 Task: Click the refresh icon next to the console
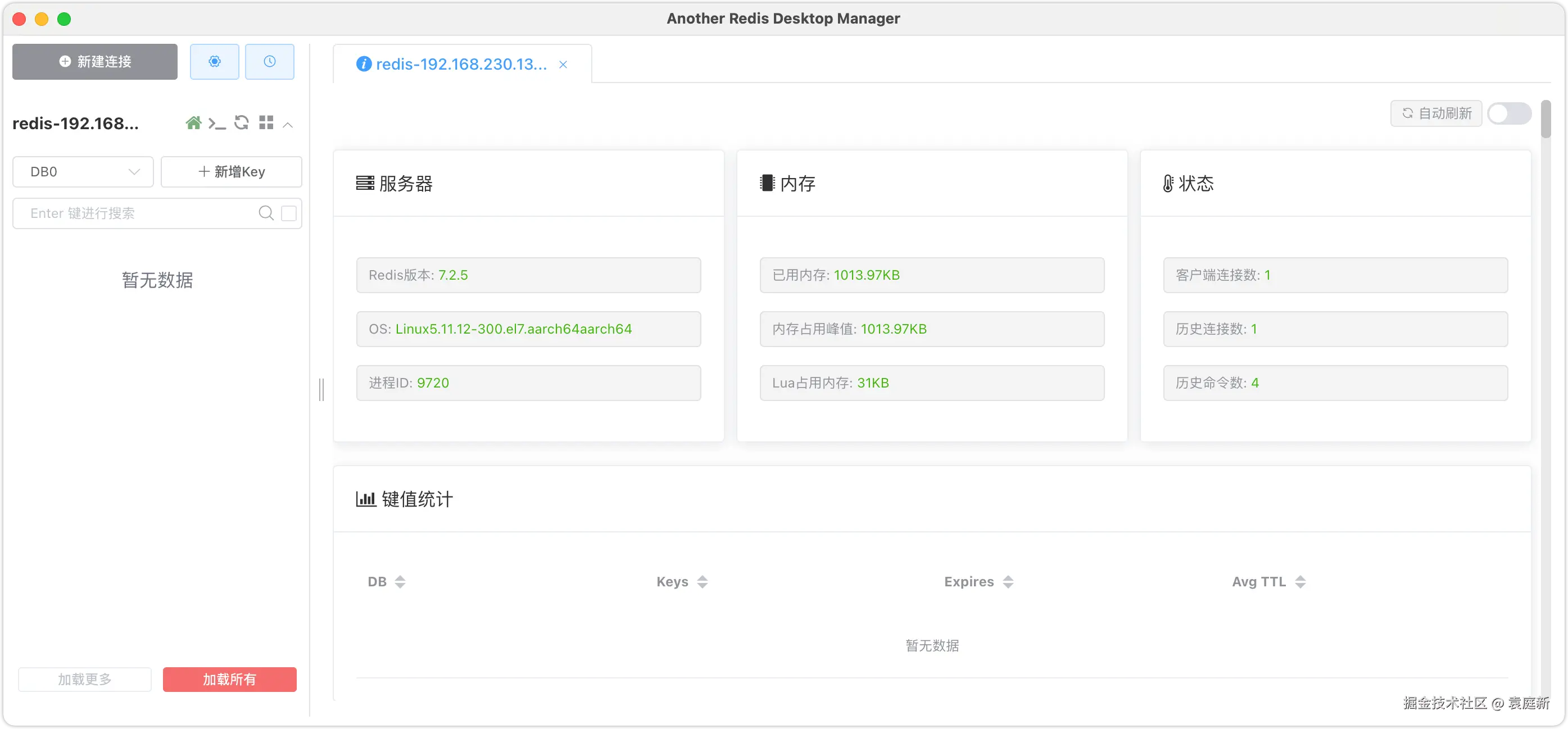pyautogui.click(x=242, y=123)
